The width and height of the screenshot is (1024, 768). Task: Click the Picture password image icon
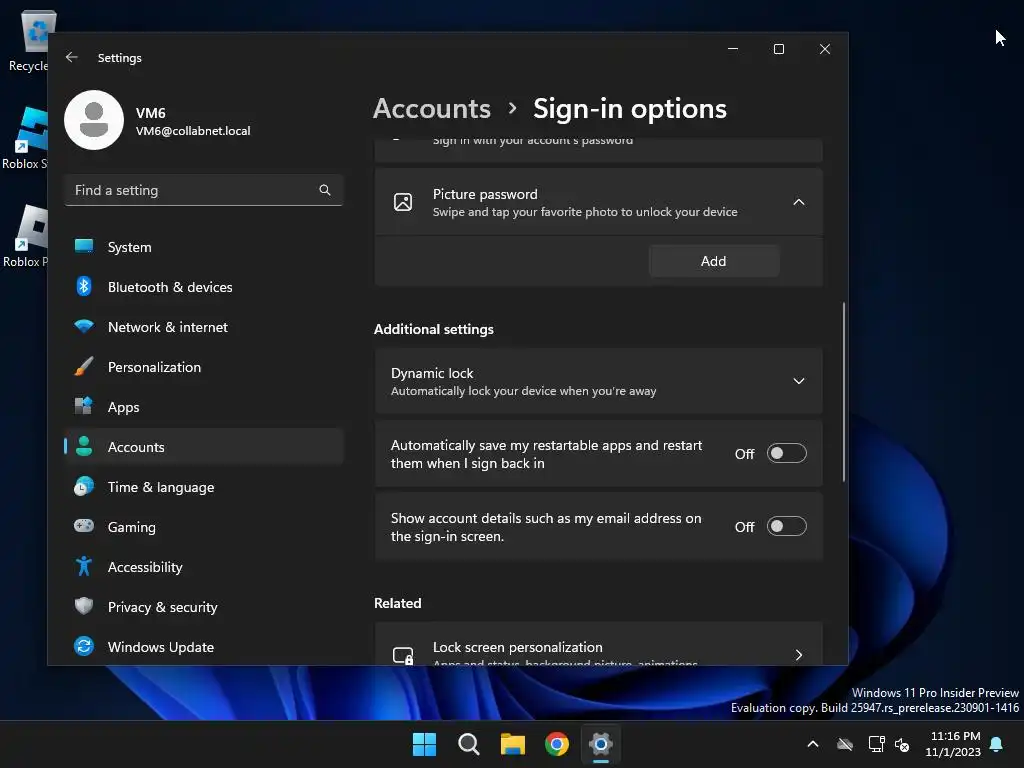[403, 202]
